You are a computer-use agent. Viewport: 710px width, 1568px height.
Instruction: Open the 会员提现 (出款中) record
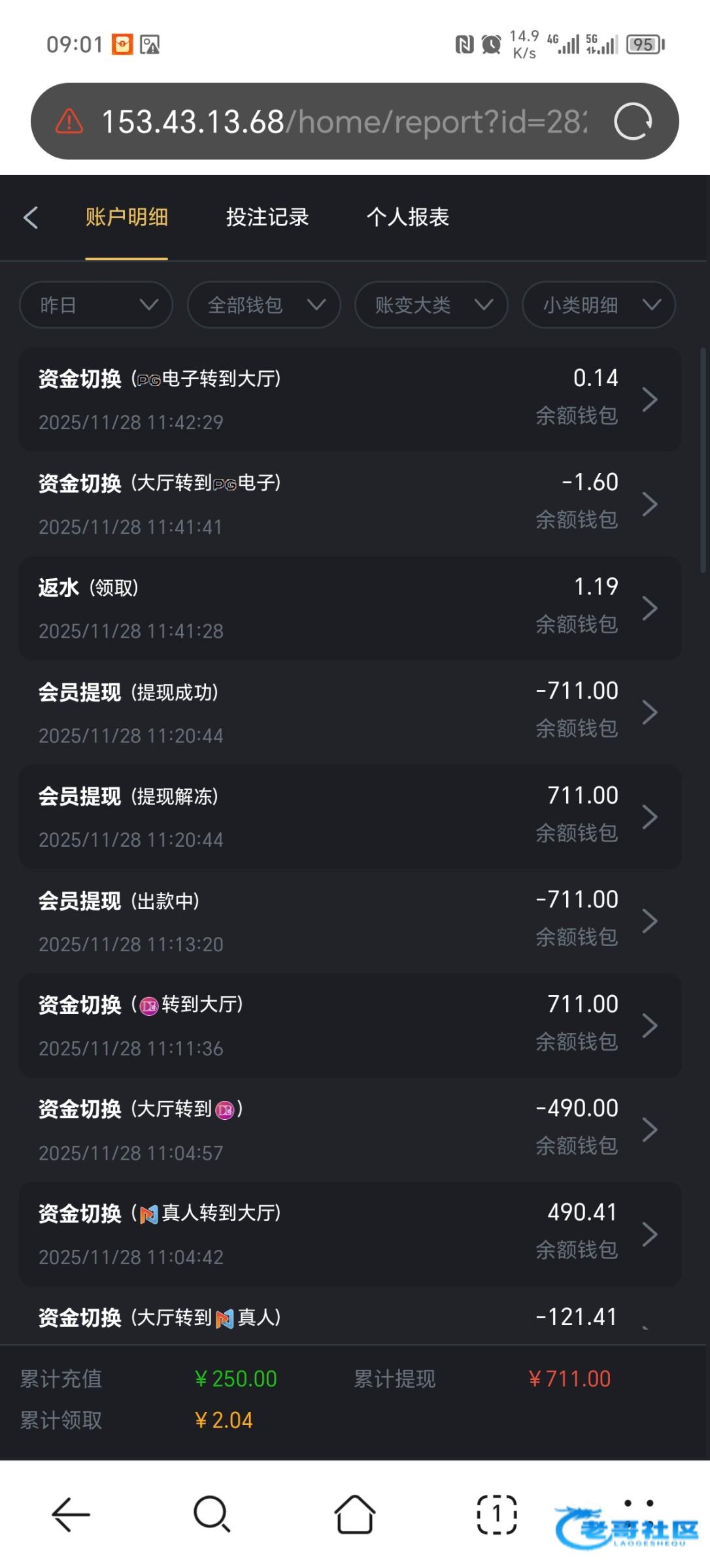(350, 921)
